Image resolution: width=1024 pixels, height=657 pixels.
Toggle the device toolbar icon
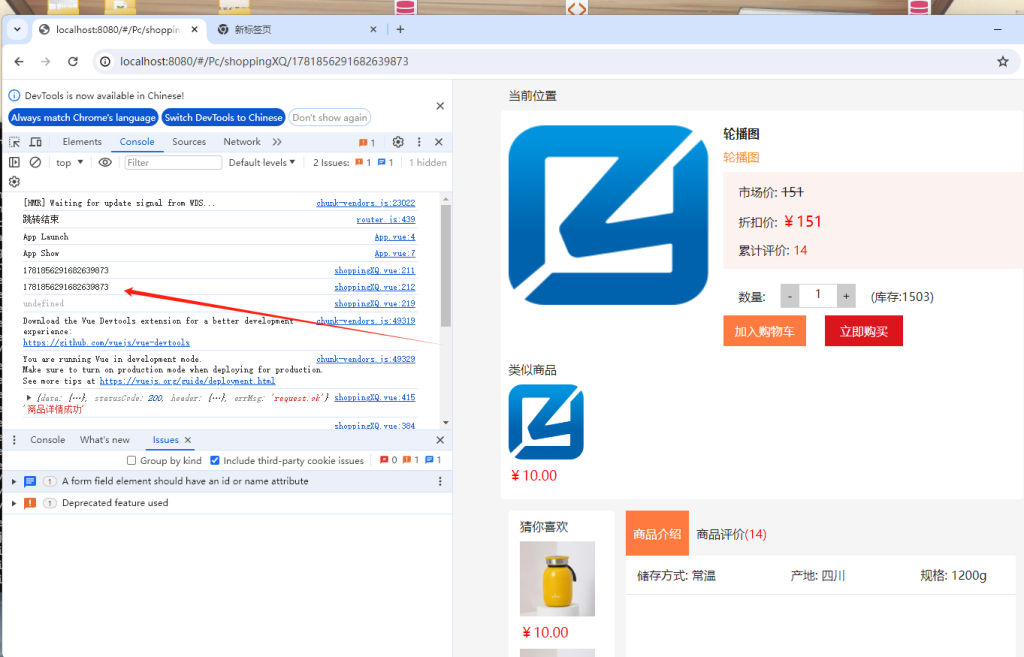click(34, 142)
